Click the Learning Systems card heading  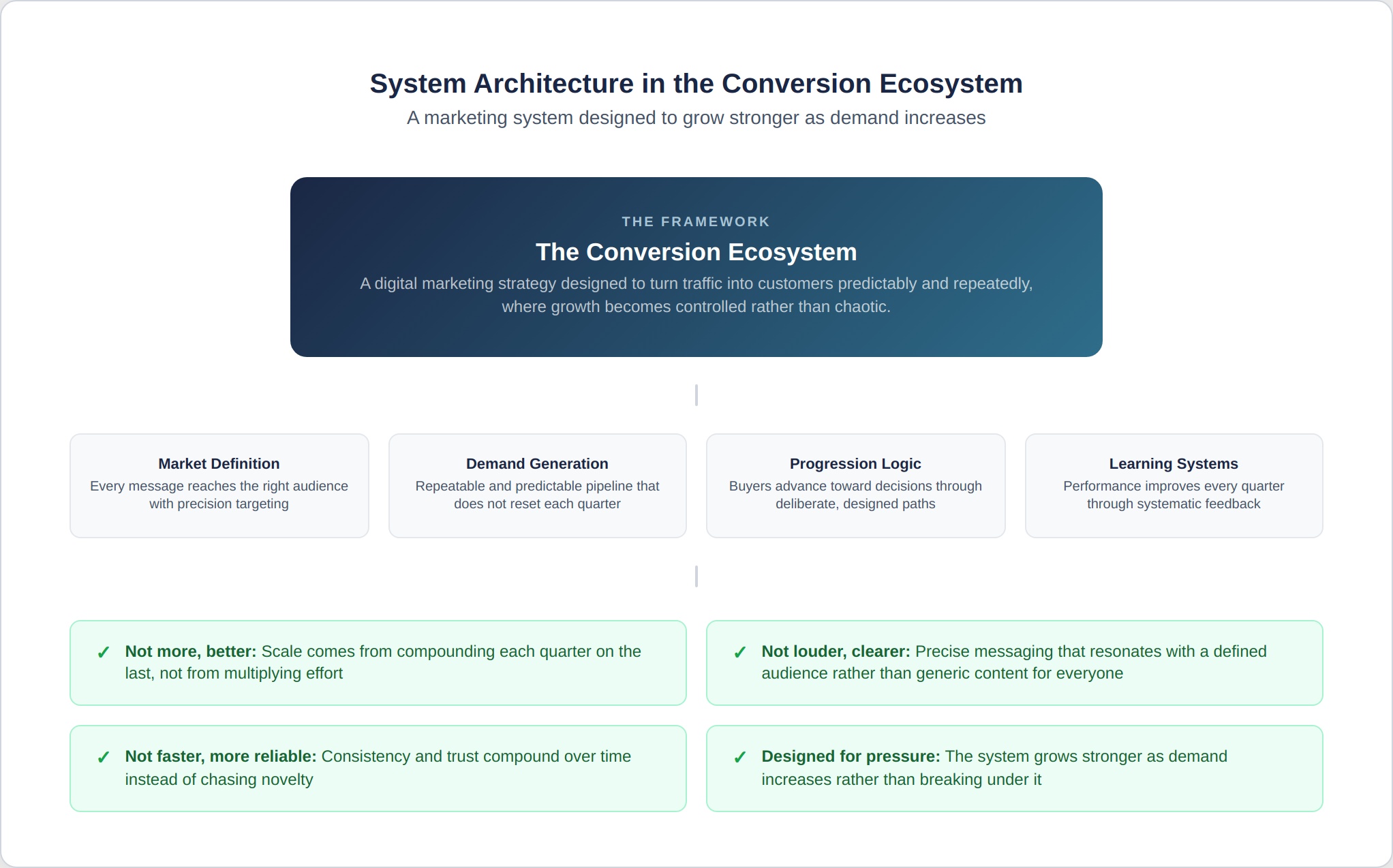click(1174, 464)
